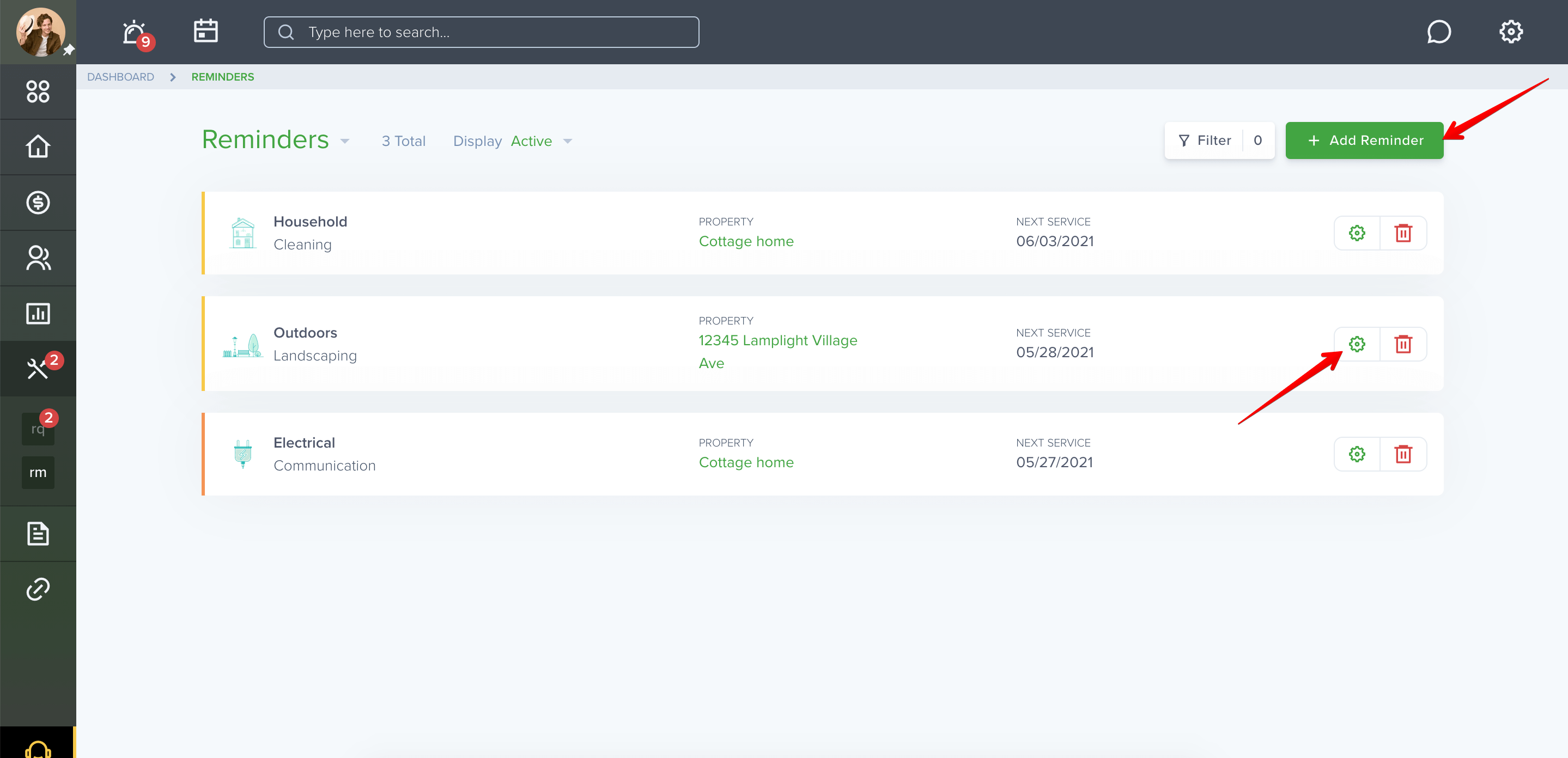Open the chat messages icon
The image size is (1568, 758).
point(1439,32)
